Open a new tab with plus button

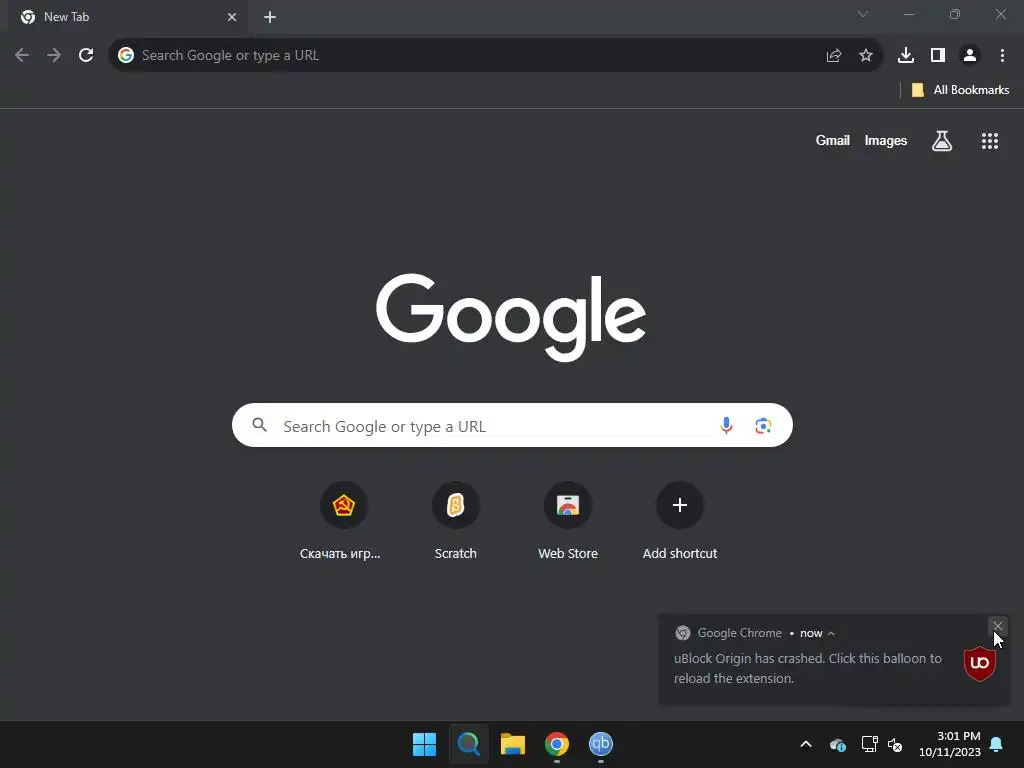click(x=270, y=17)
